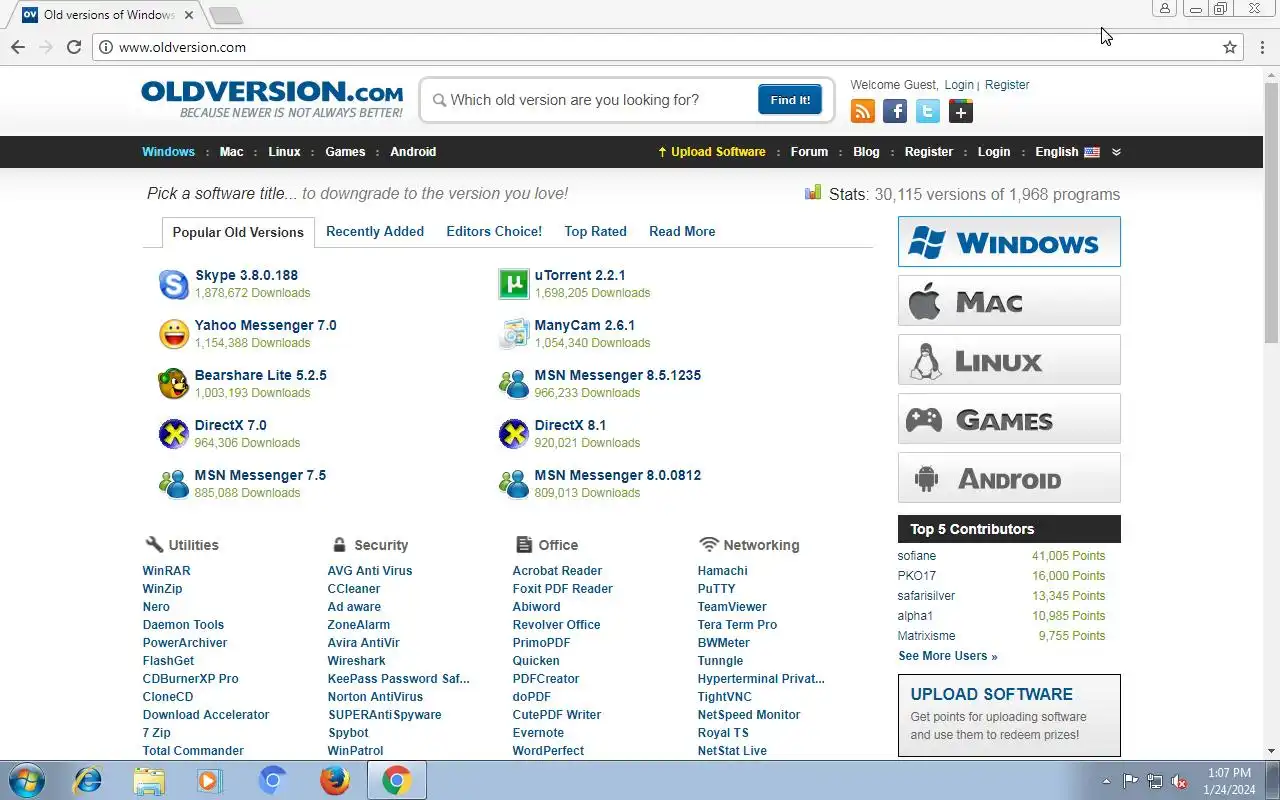Select the Popular Old Versions tab
Viewport: 1280px width, 800px height.
(238, 232)
